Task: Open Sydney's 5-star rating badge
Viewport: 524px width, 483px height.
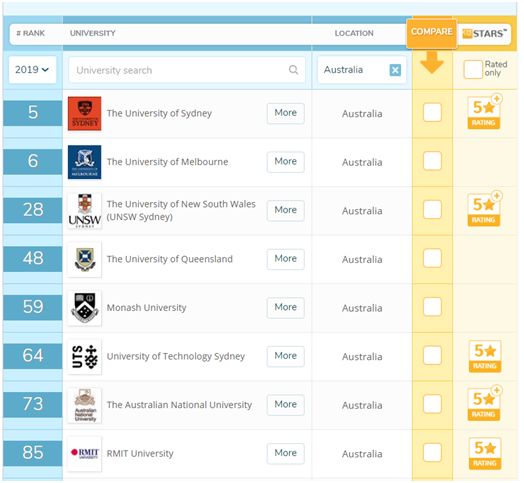Action: [484, 112]
